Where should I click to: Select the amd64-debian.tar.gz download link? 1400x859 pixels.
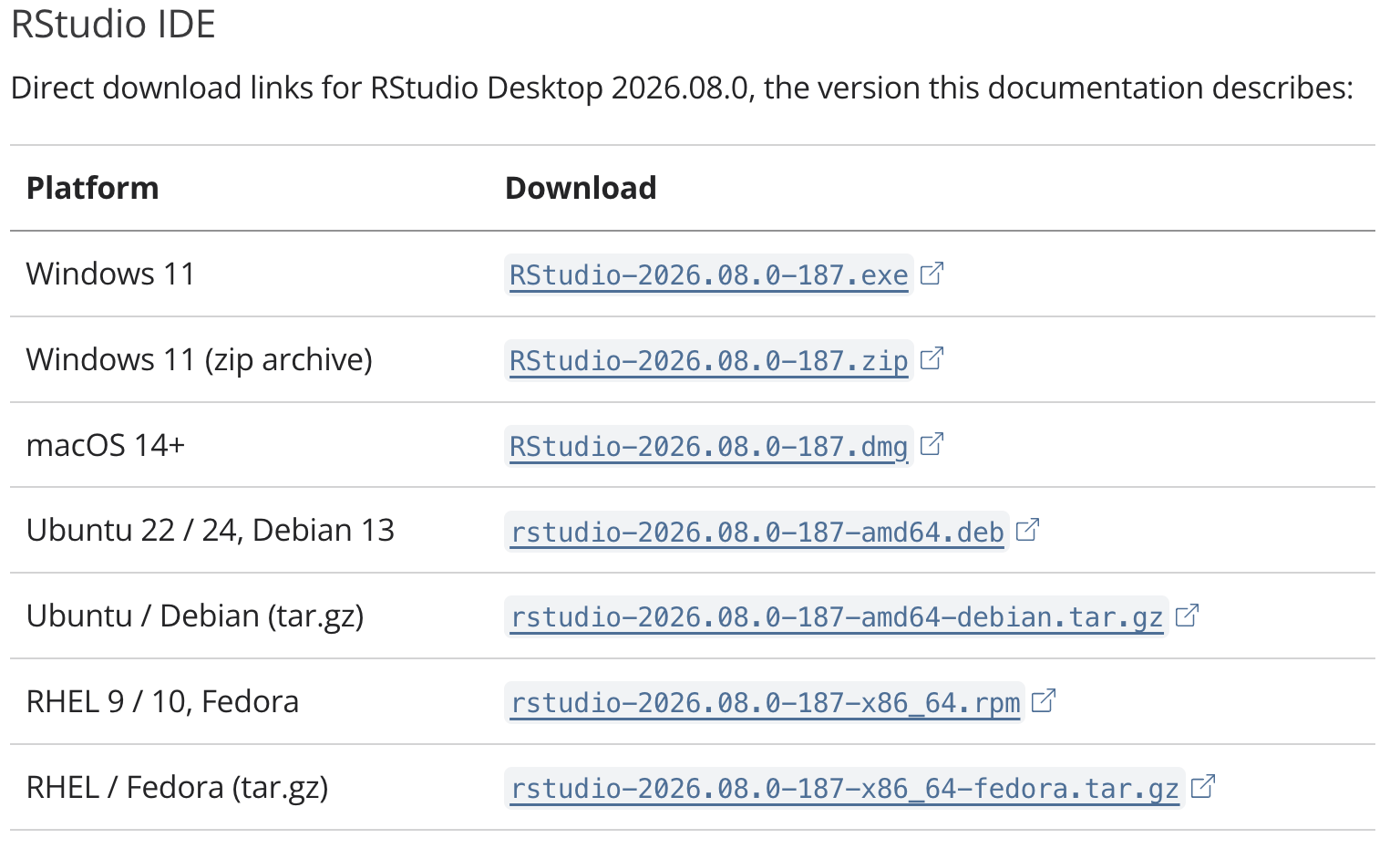click(837, 617)
